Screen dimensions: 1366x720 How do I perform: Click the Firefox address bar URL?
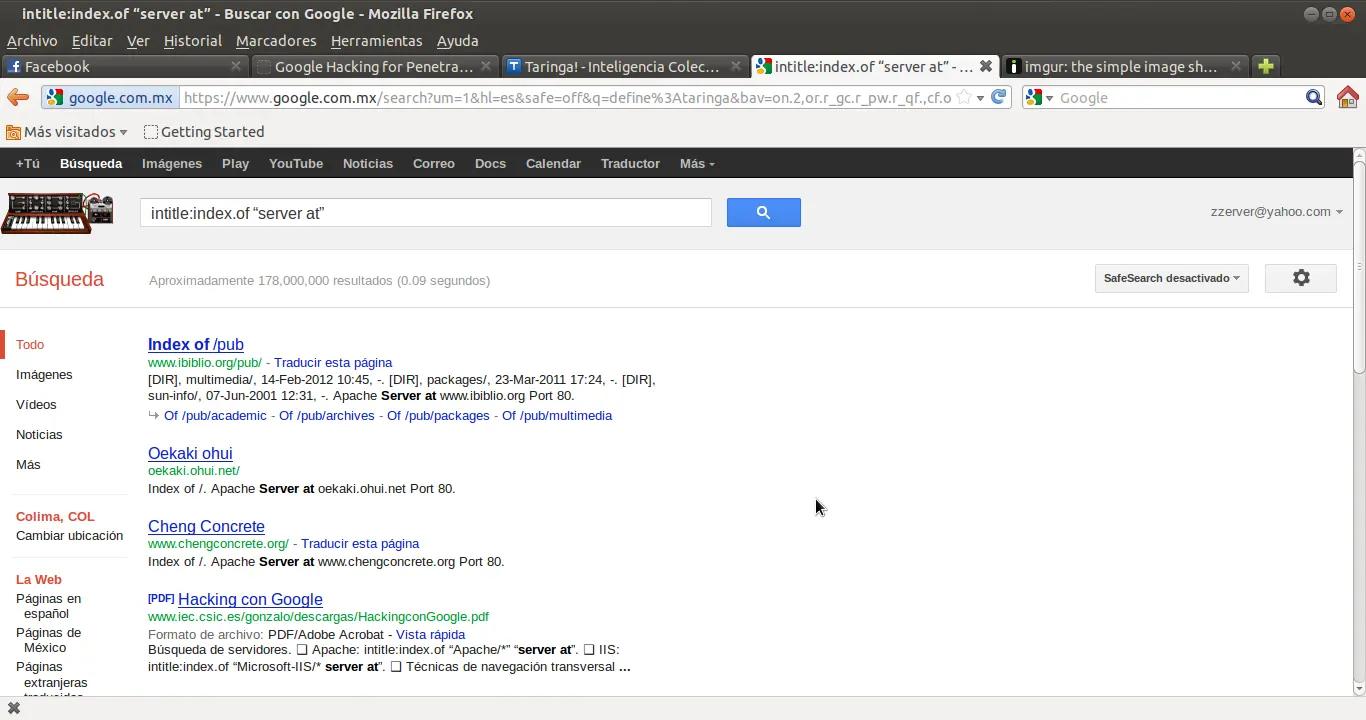(x=567, y=98)
